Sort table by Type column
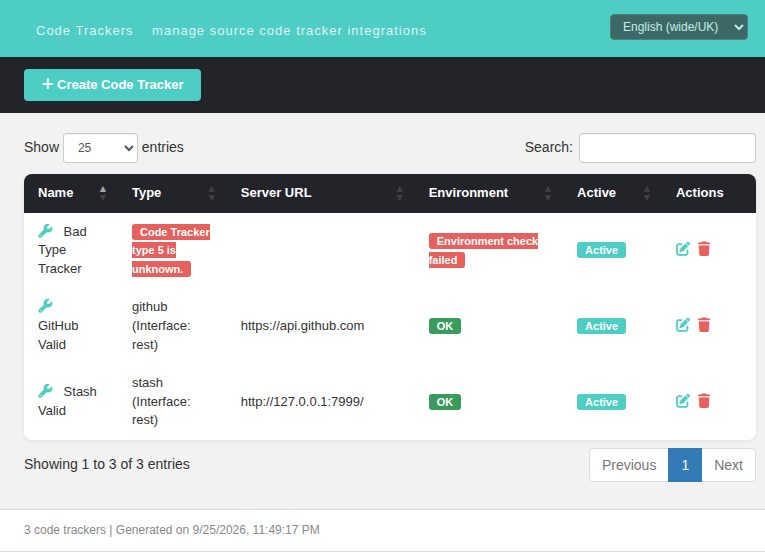Image resolution: width=765 pixels, height=556 pixels. [x=172, y=193]
